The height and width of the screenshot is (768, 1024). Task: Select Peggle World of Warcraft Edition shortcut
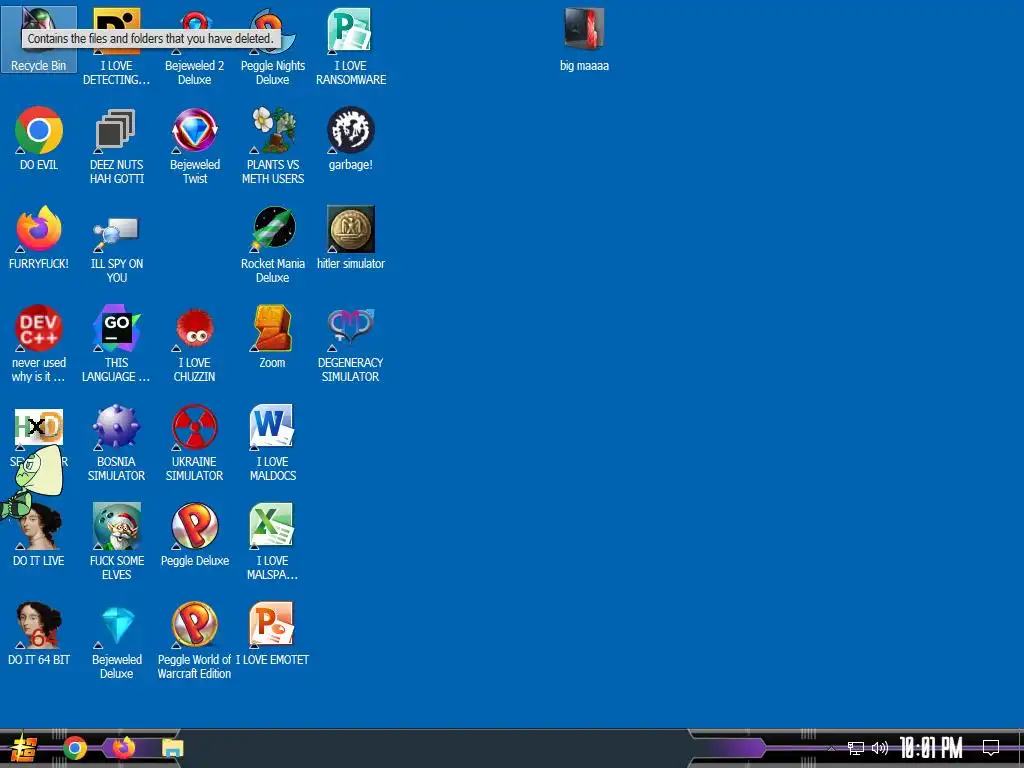[x=195, y=640]
